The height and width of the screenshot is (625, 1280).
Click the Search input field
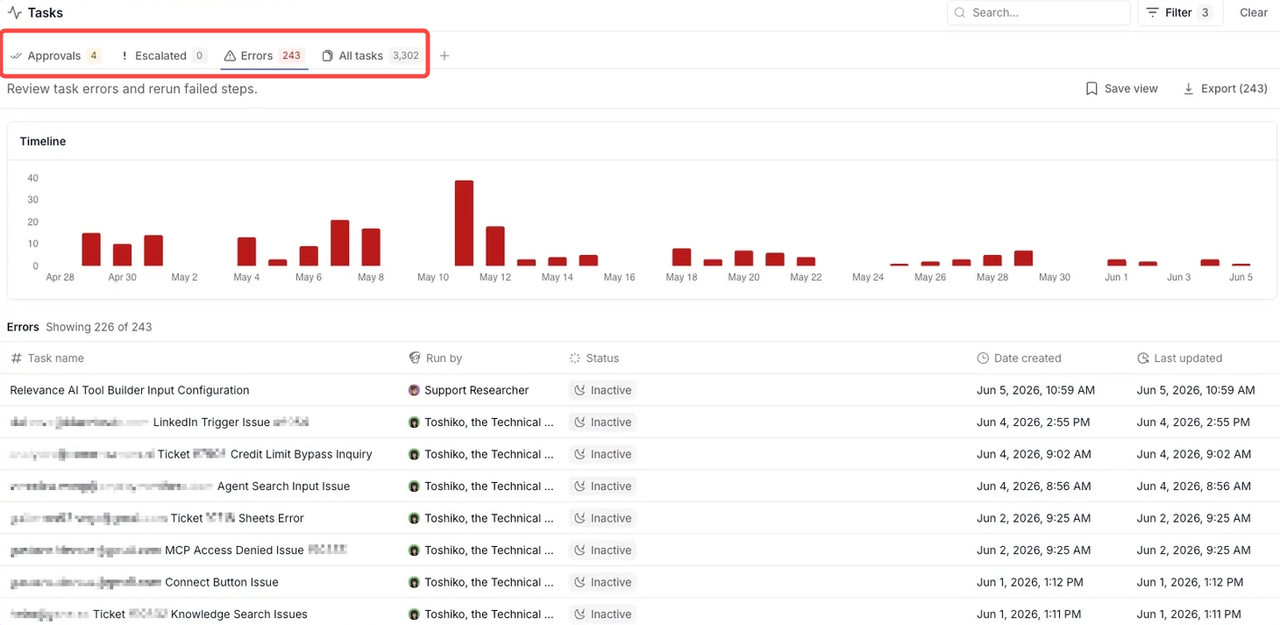pyautogui.click(x=1038, y=13)
